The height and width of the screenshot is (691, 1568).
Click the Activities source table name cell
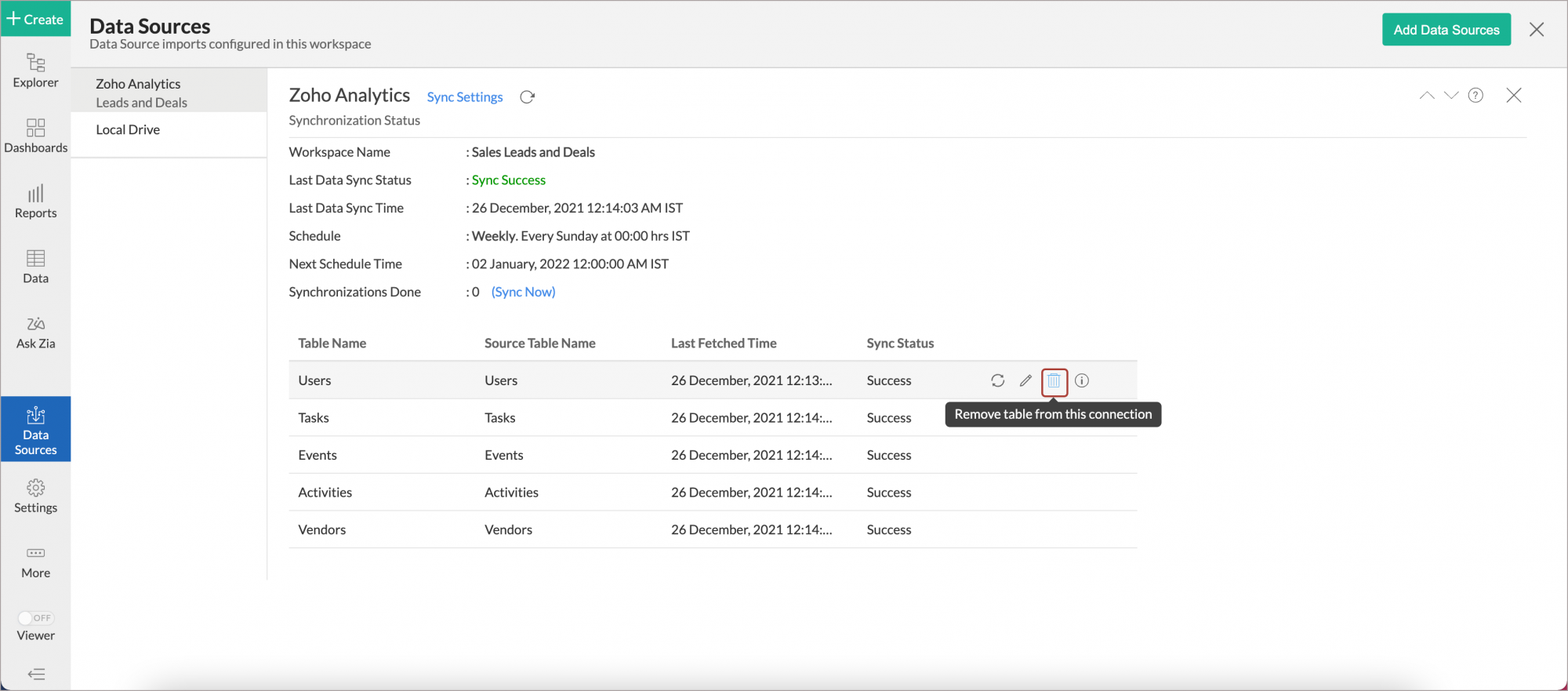coord(511,493)
